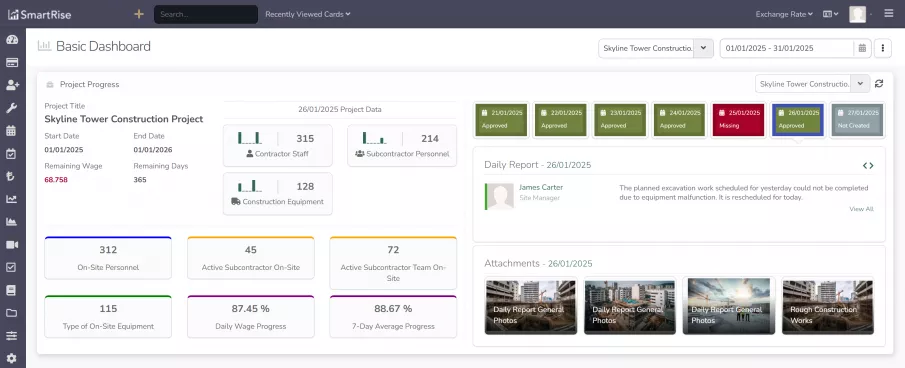This screenshot has width=905, height=368.
Task: Click James Carter name link
Action: [541, 187]
